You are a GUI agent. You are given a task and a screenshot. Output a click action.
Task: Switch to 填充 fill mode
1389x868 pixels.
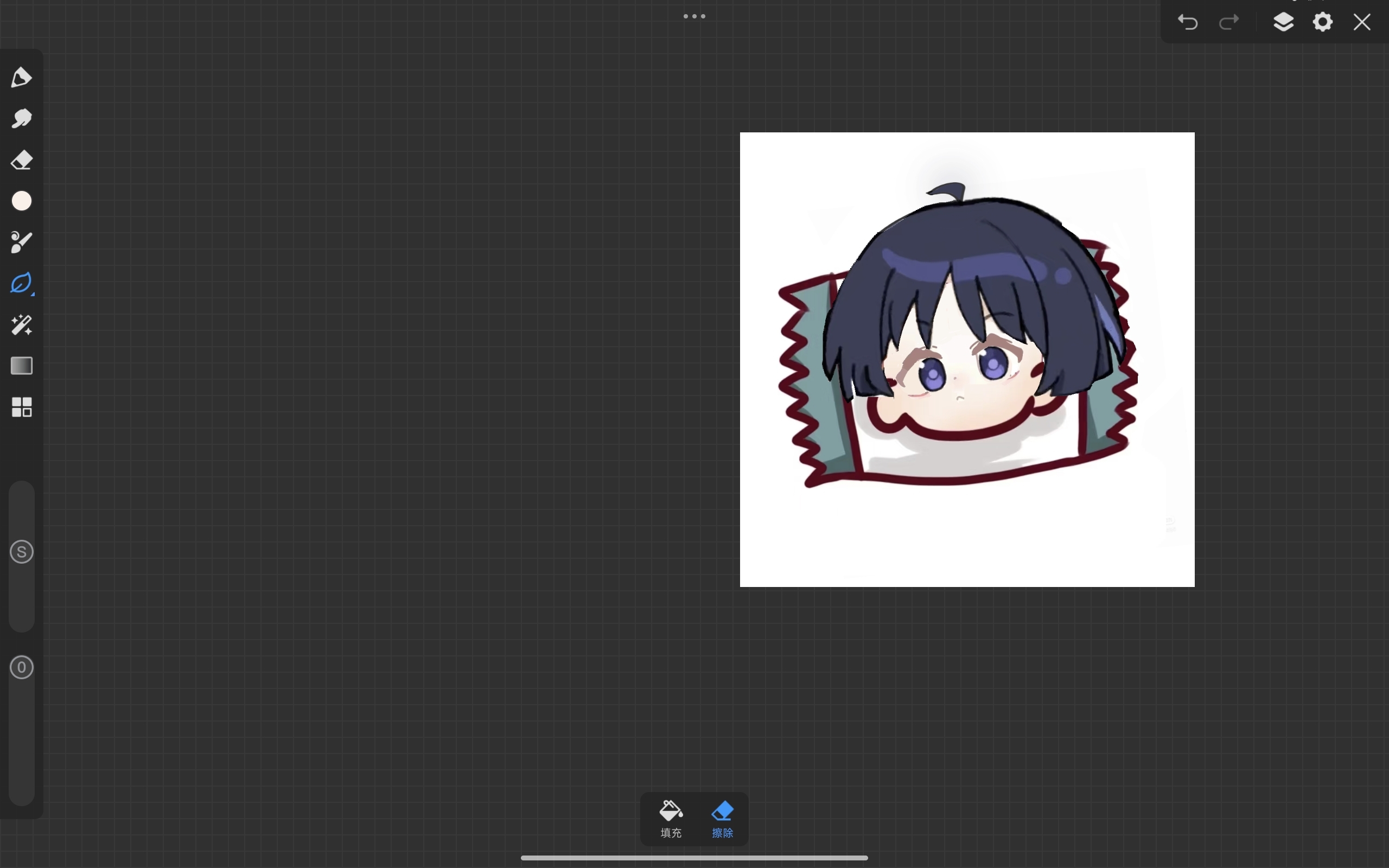tap(671, 819)
